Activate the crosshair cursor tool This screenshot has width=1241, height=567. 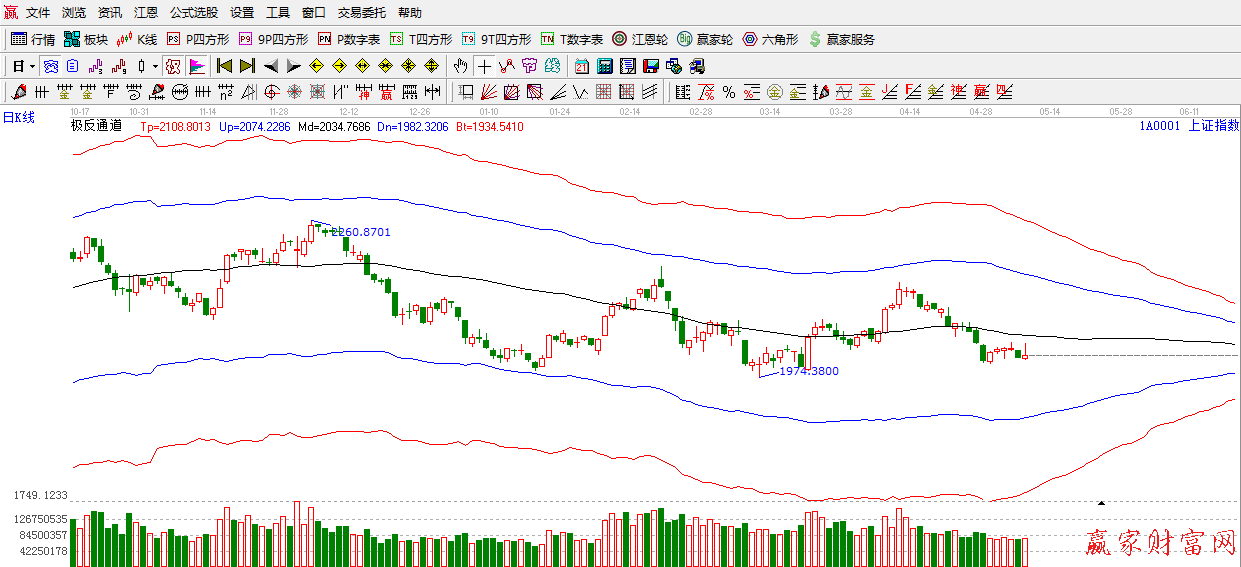[484, 66]
